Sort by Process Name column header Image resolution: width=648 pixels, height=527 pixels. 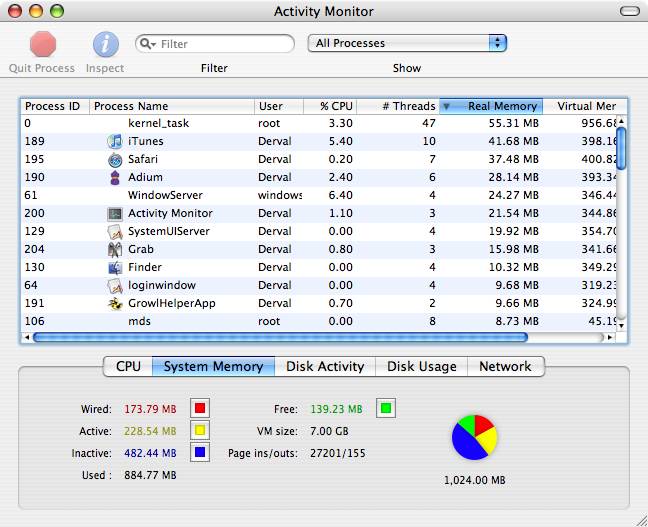coord(172,106)
